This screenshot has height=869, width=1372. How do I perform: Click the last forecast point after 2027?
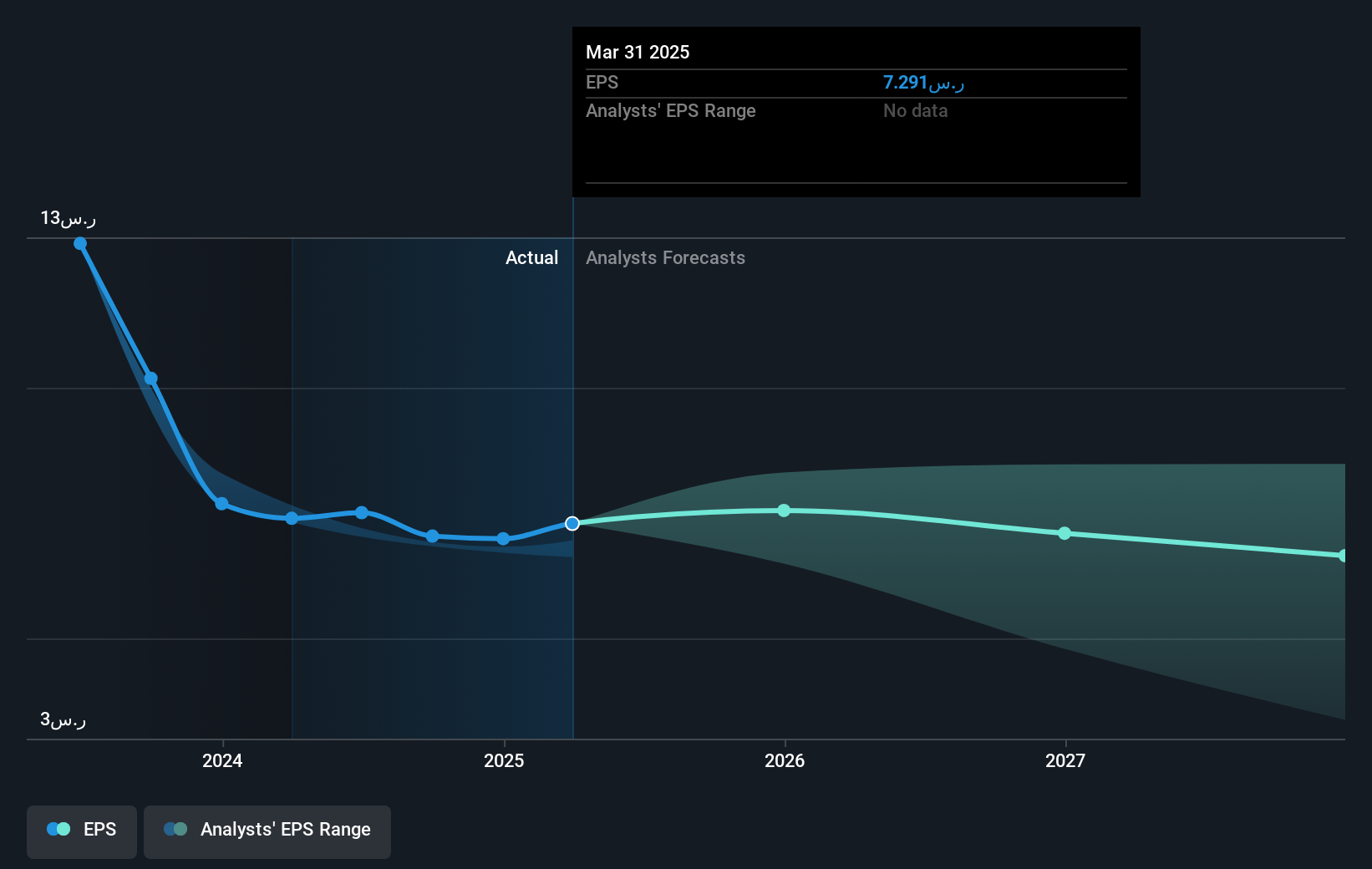pyautogui.click(x=1343, y=556)
